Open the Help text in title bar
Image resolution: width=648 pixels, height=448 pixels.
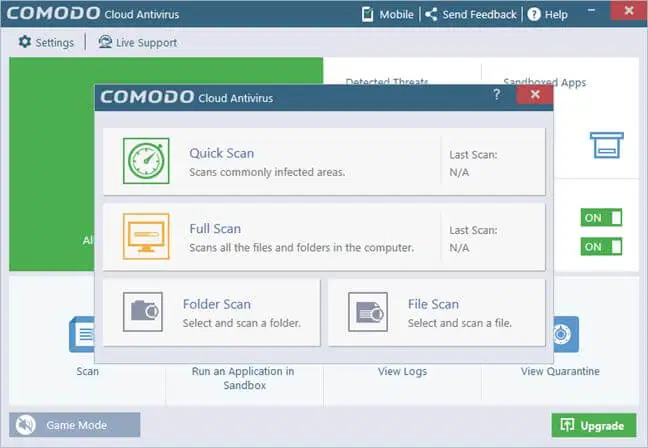click(556, 14)
